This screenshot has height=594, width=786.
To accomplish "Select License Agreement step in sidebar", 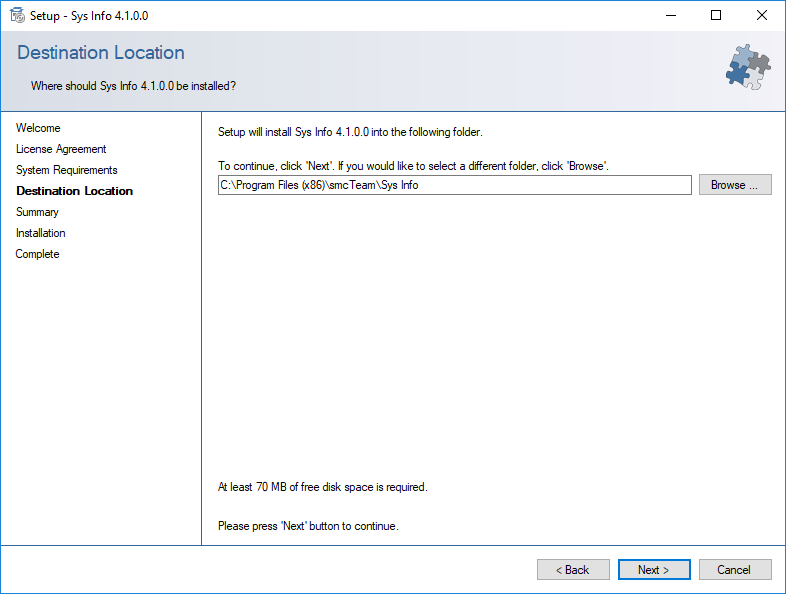I will click(x=61, y=149).
